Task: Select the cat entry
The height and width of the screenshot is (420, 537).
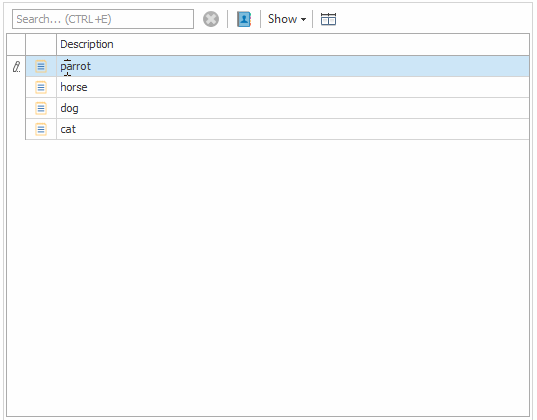Action: (68, 129)
